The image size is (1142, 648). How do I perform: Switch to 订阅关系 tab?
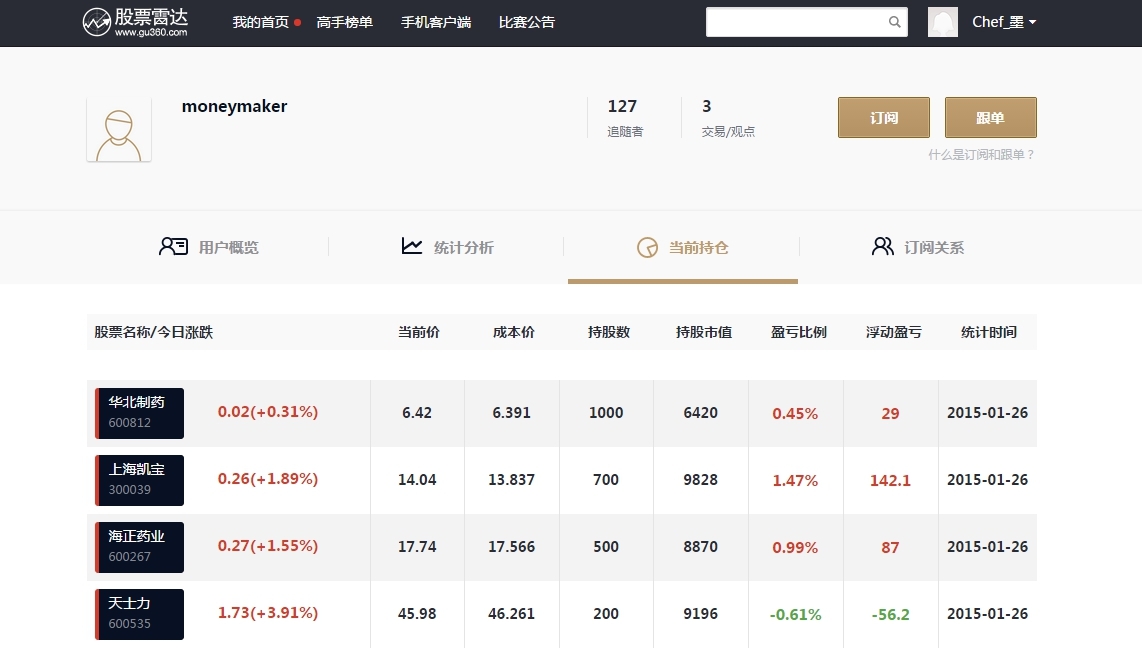click(x=918, y=248)
